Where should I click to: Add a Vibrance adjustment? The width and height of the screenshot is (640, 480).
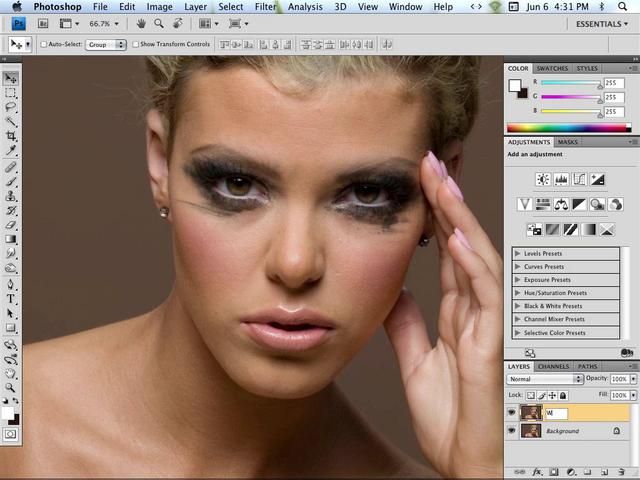(x=524, y=204)
